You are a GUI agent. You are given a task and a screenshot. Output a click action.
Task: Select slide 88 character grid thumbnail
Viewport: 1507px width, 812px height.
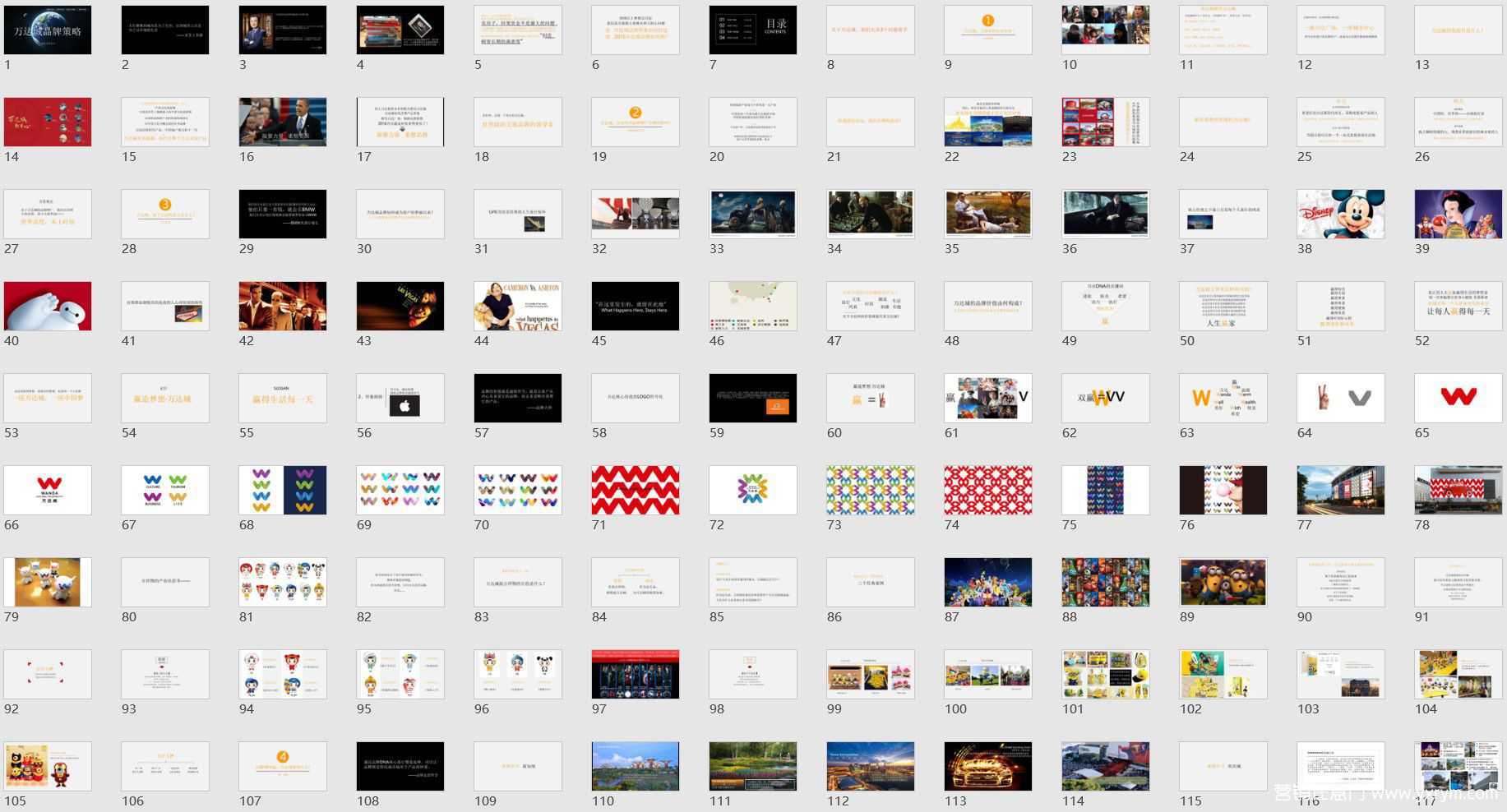click(x=1106, y=583)
